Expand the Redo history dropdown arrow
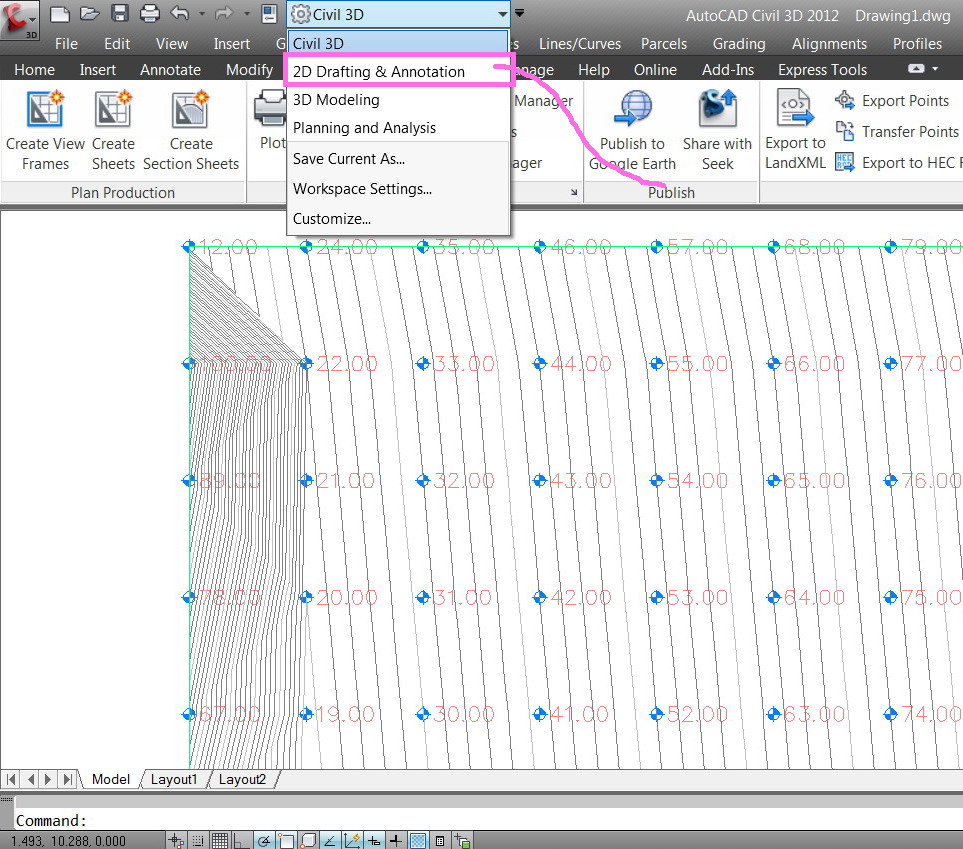The image size is (963, 849). pyautogui.click(x=247, y=14)
